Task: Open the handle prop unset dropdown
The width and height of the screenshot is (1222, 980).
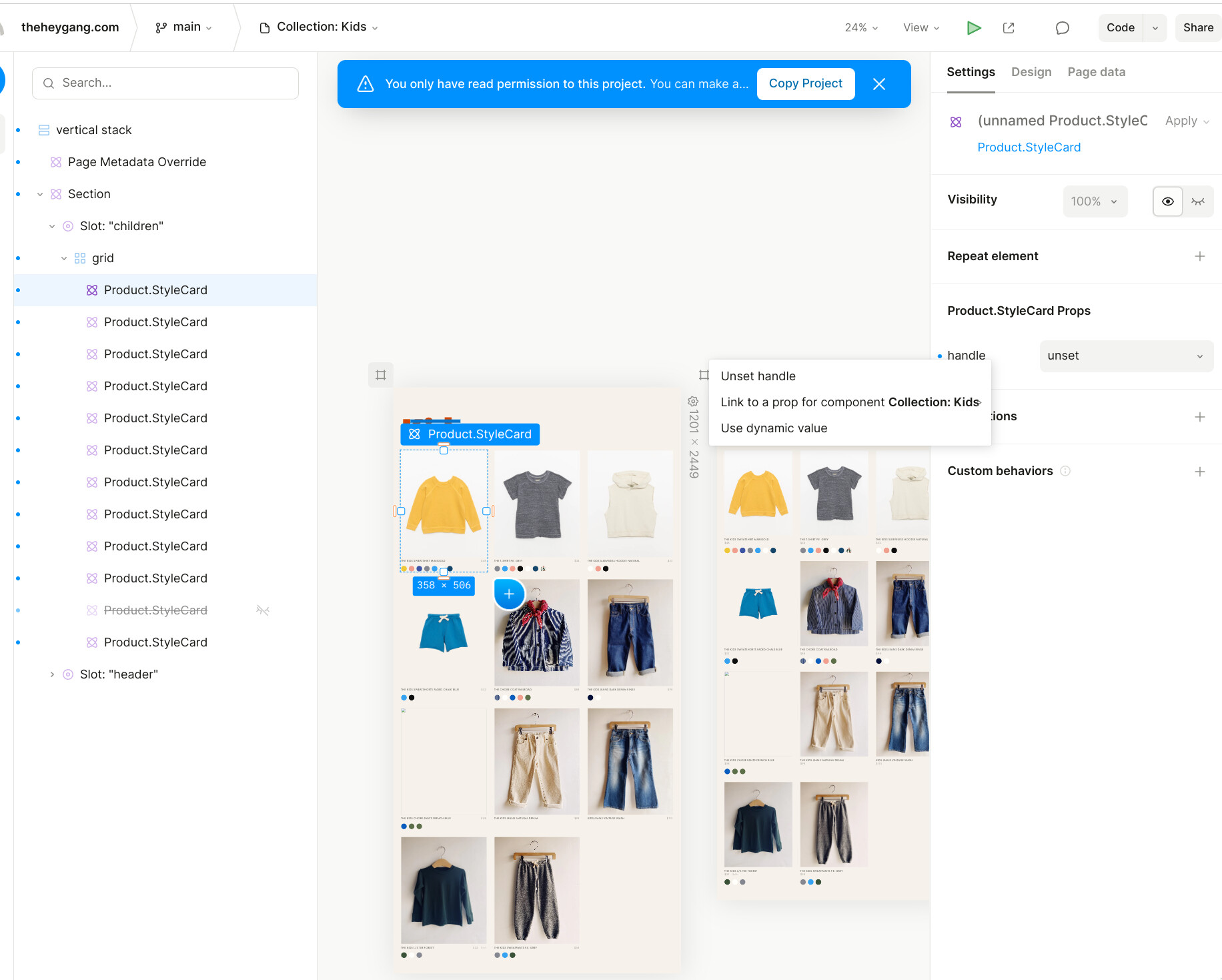Action: point(1126,356)
